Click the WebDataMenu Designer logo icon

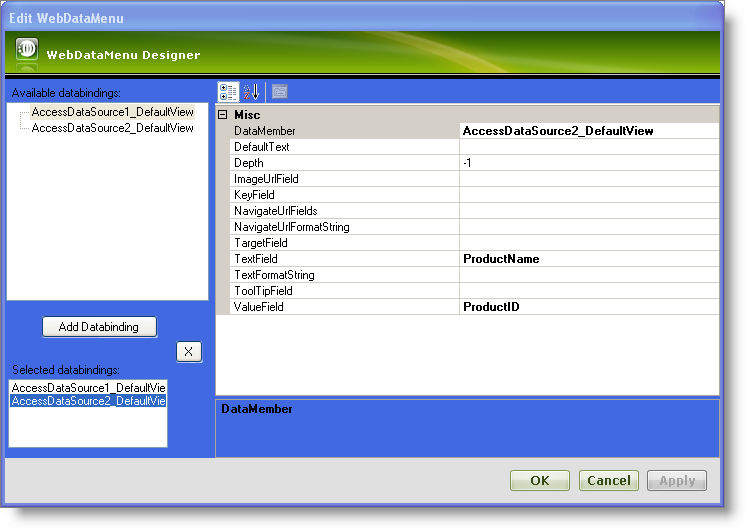click(27, 49)
